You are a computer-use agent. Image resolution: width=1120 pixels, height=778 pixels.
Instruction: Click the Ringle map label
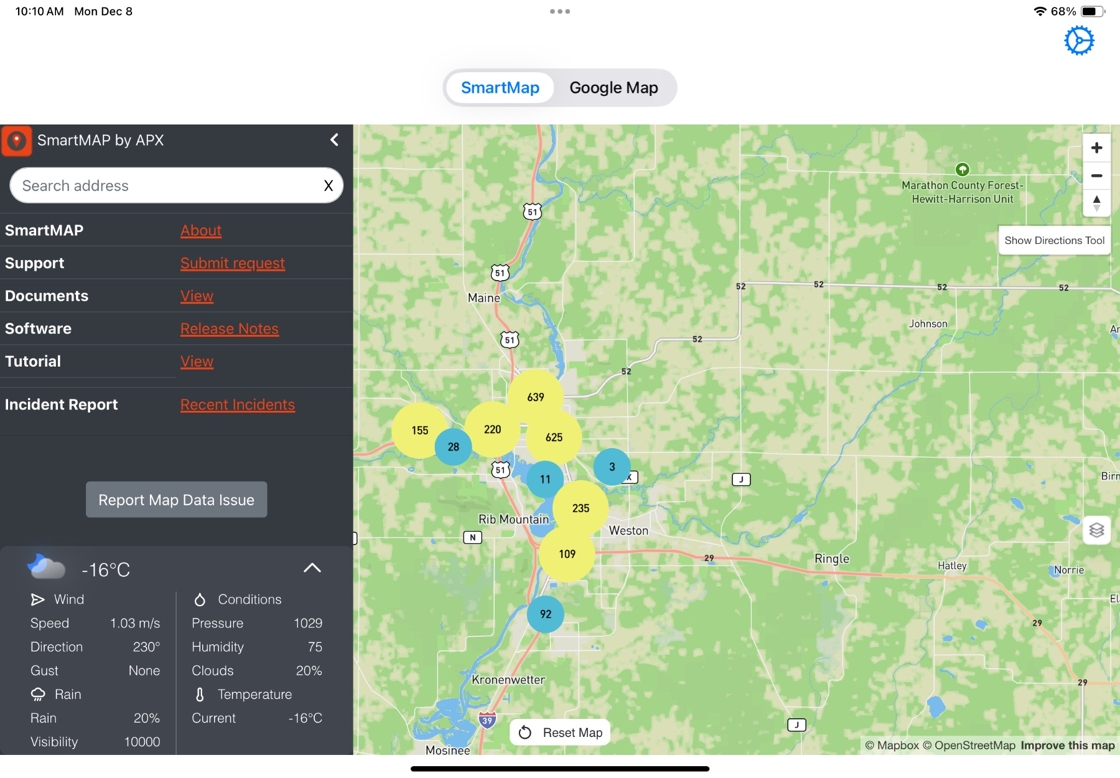832,559
